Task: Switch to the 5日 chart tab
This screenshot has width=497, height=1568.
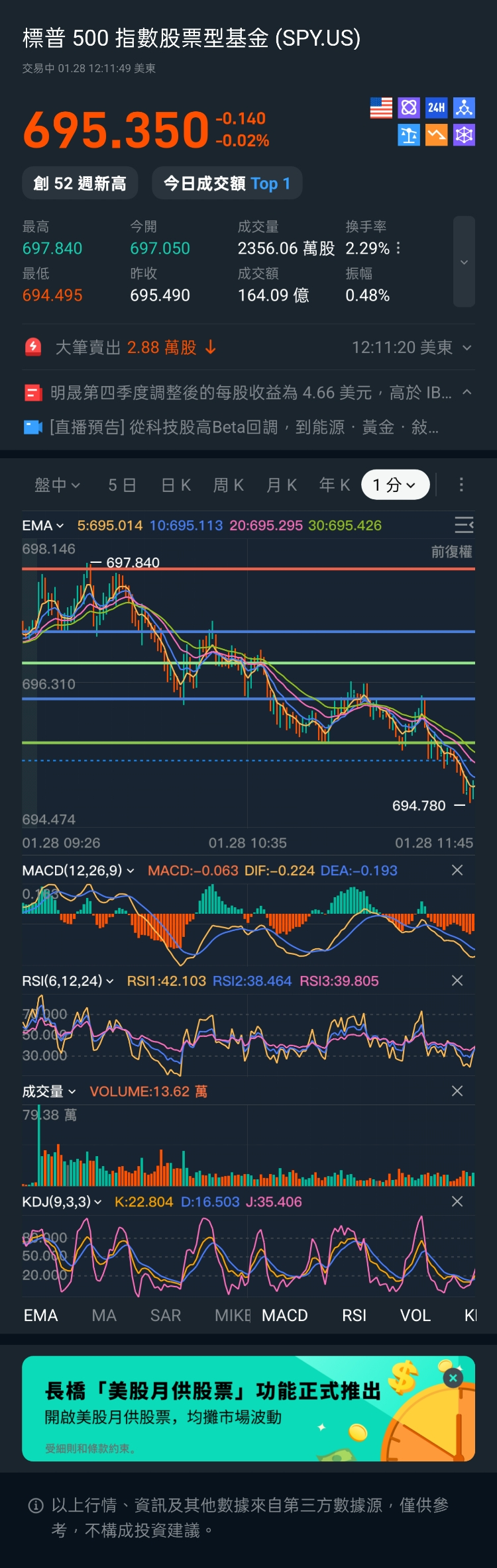Action: pos(122,485)
